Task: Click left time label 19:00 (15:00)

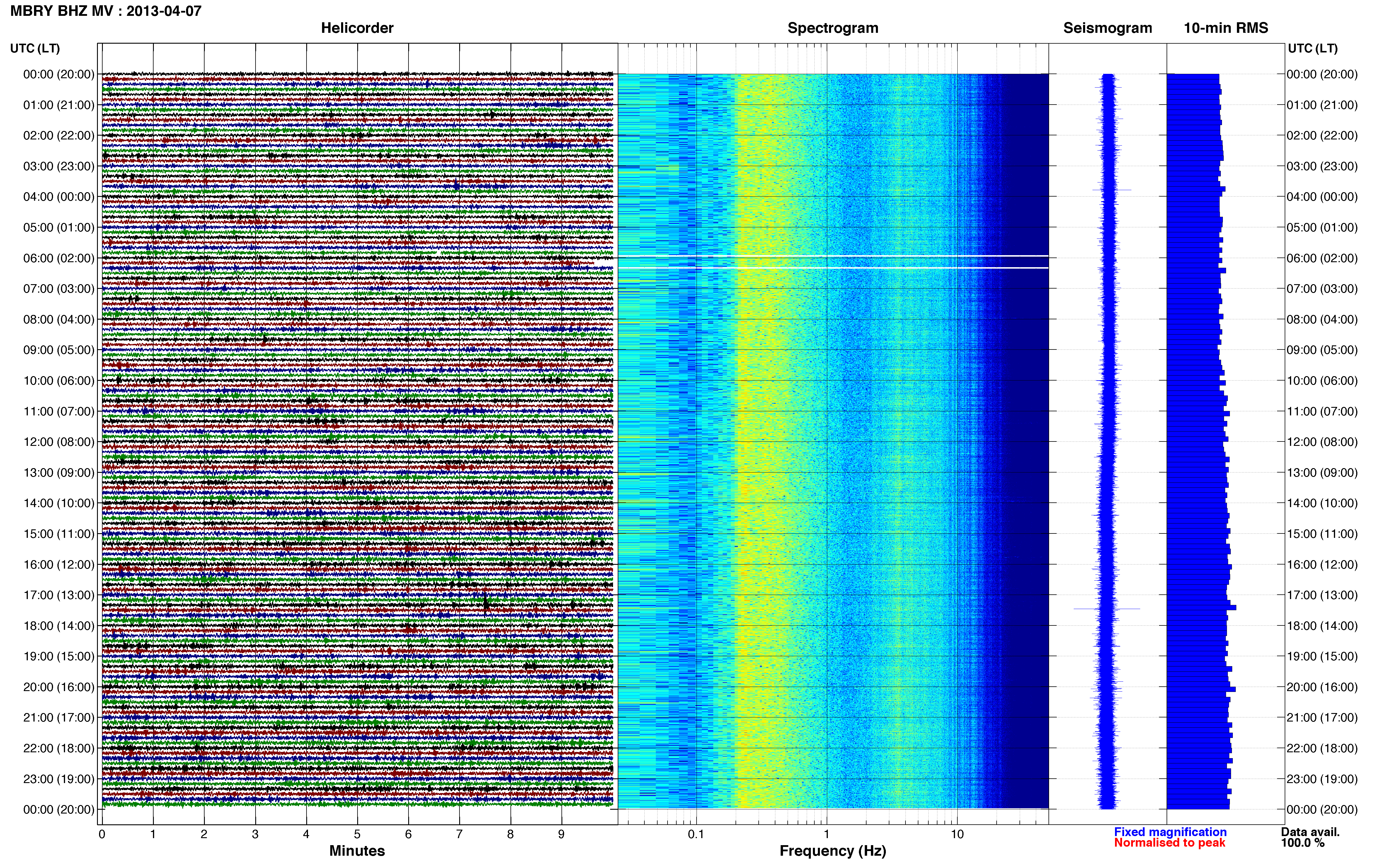Action: [59, 656]
